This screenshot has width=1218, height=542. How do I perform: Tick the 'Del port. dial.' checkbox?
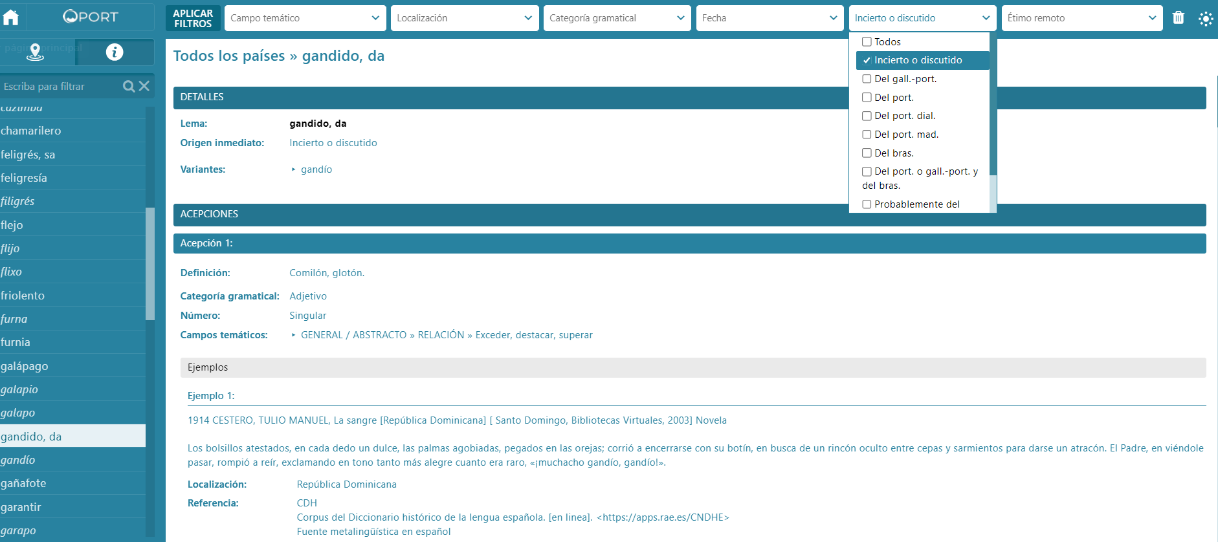click(867, 116)
